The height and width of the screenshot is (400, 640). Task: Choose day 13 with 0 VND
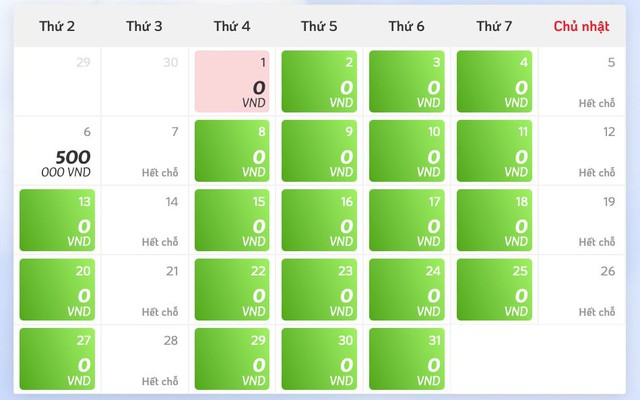[57, 220]
